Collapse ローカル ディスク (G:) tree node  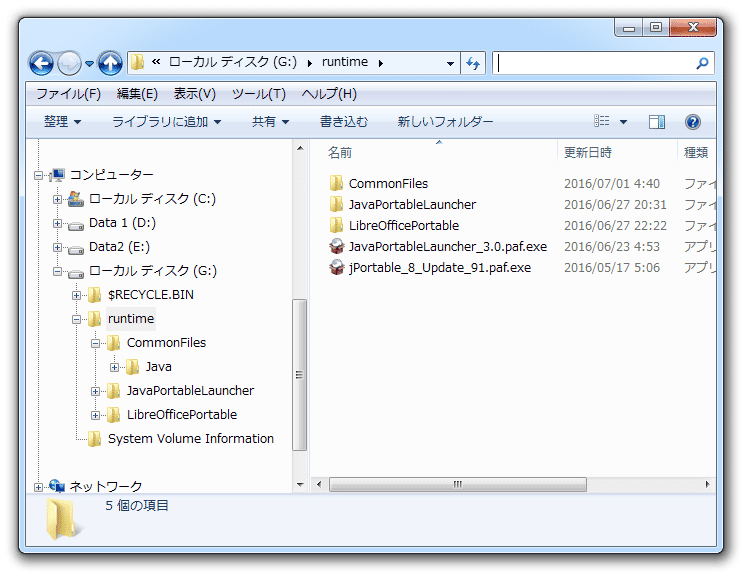58,271
